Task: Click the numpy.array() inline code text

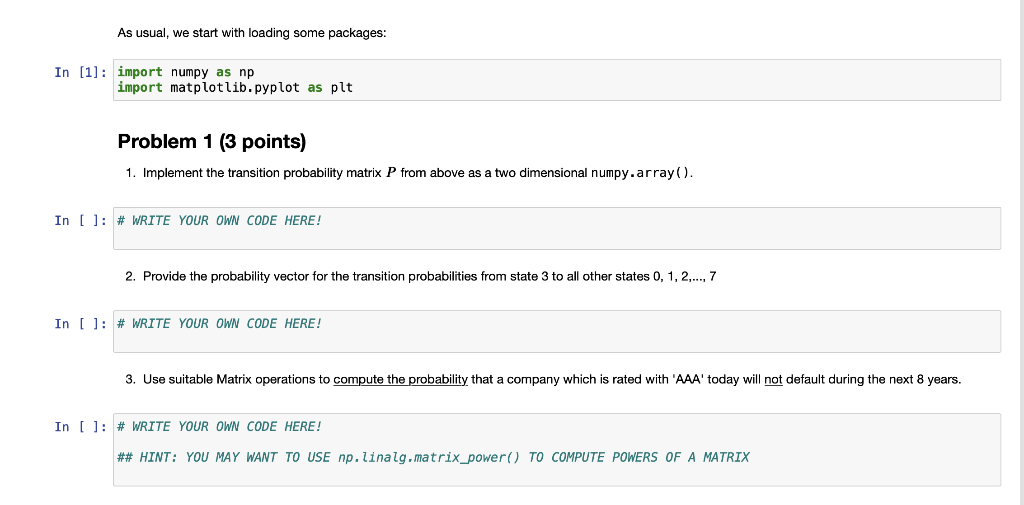Action: [x=641, y=173]
